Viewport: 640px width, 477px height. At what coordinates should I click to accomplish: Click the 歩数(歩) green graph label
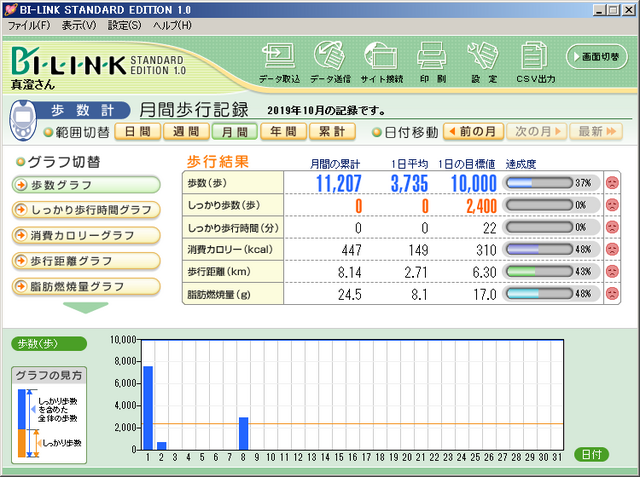[49, 344]
